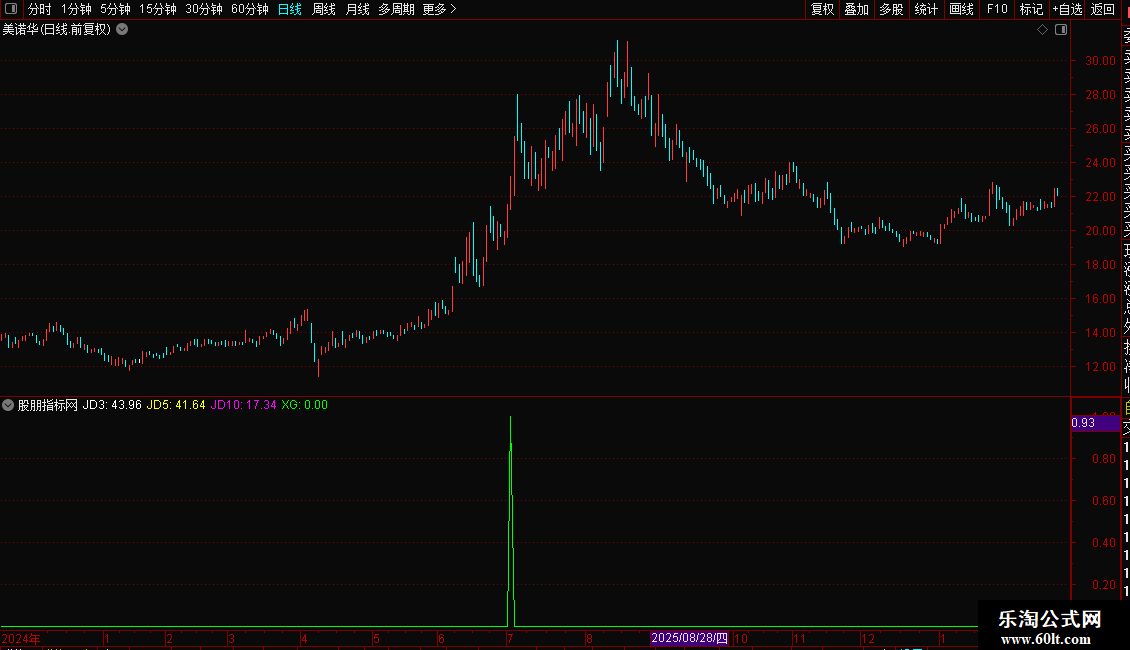This screenshot has height=650, width=1130.
Task: Click the green XG signal spike
Action: pos(511,519)
